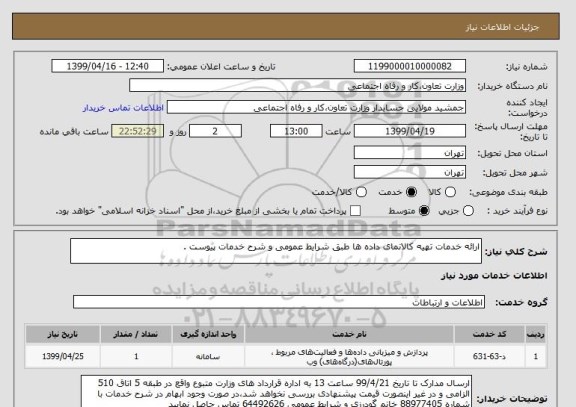Screen dimensions: 576x407
Task: Click the service name cell پردازش و میزبانی داده‌ها
Action: (x=349, y=357)
